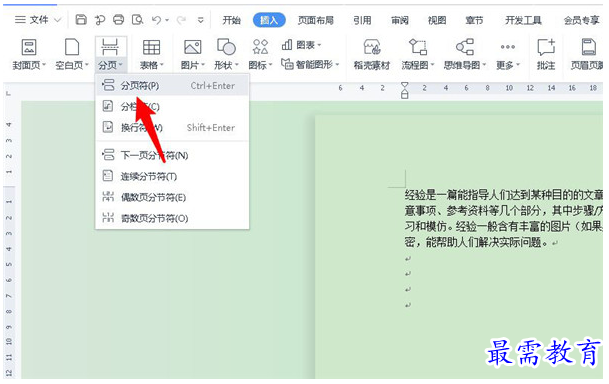Select 偶数页分节符(E)
Screen dimensions: 609x384
172,198
